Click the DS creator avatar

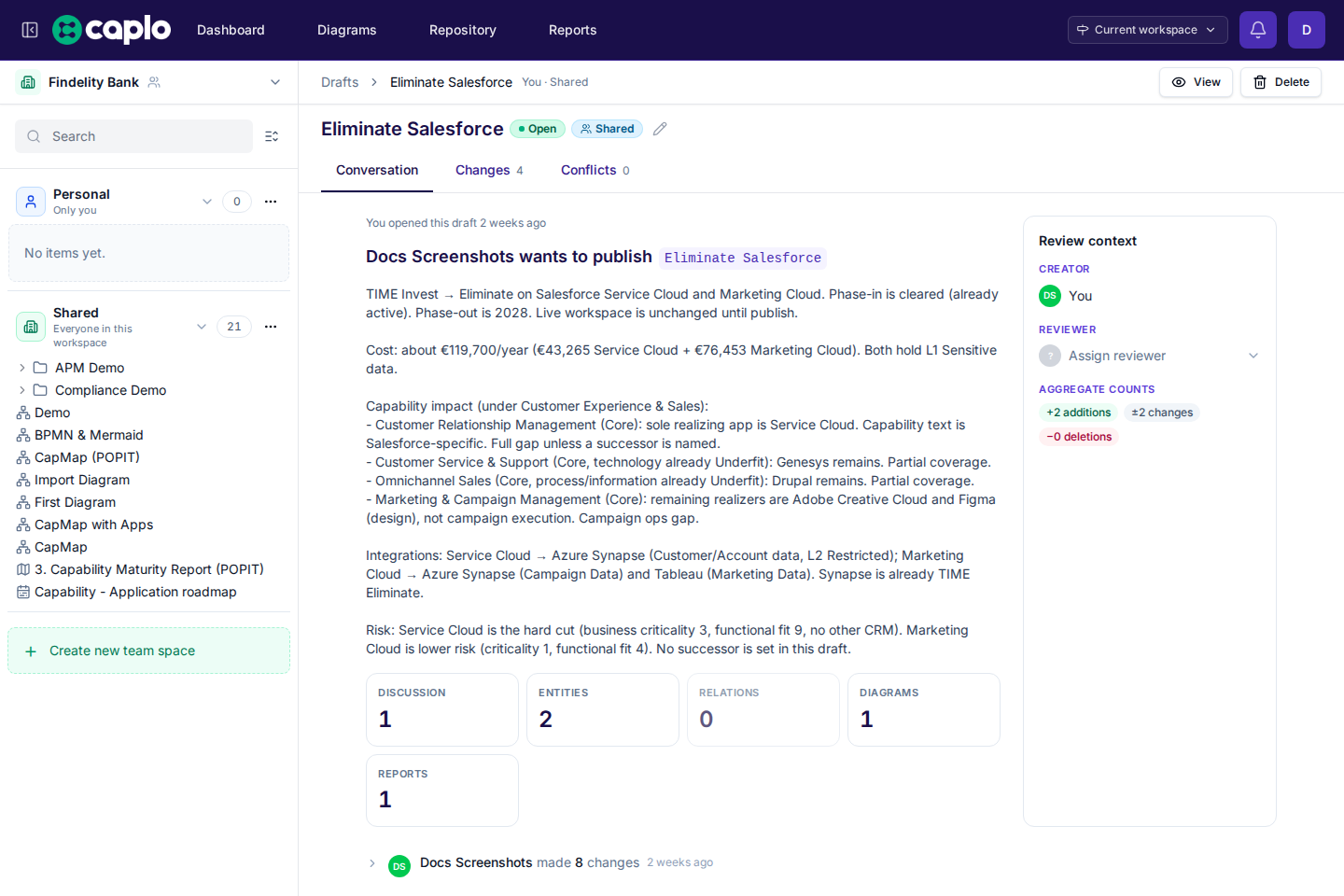(x=1050, y=296)
